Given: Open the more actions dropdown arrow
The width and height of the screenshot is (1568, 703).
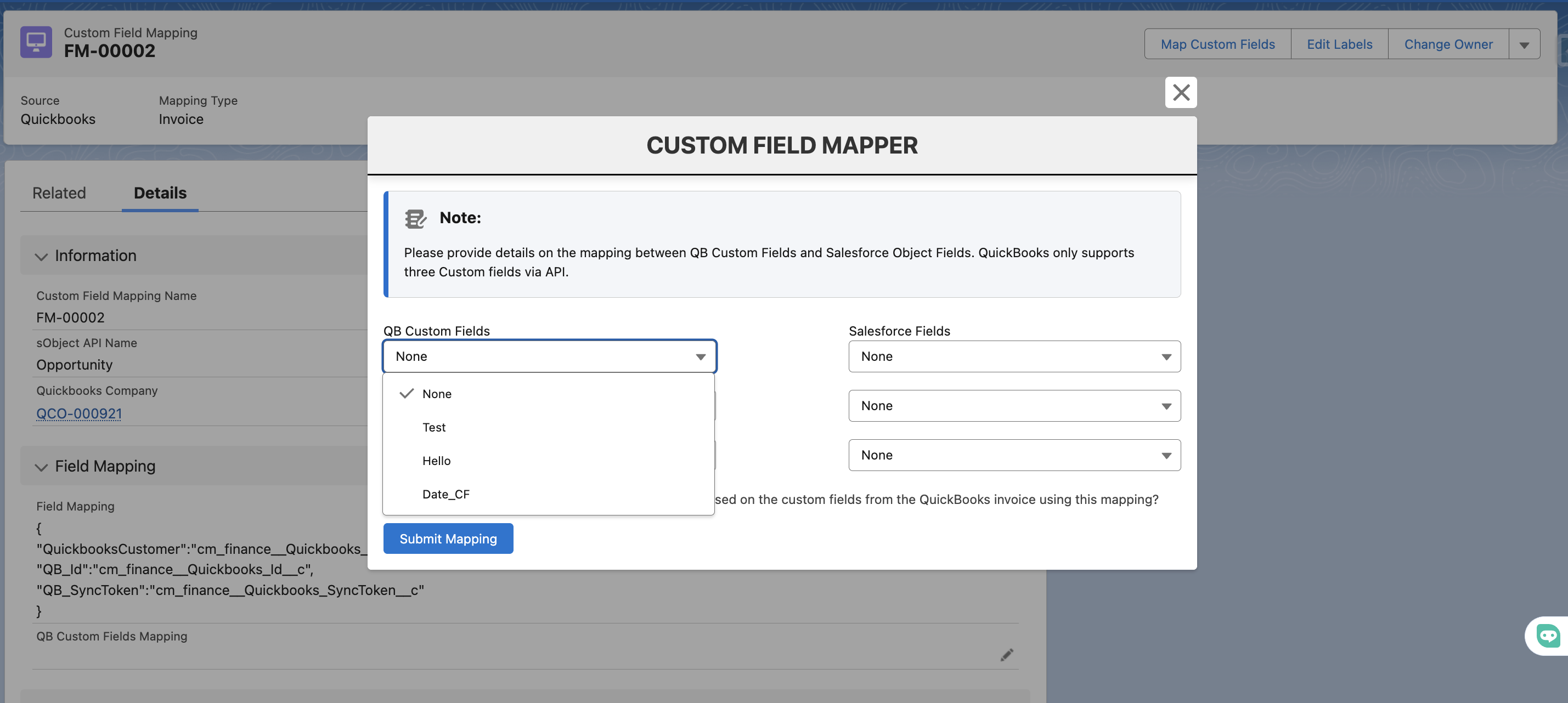Looking at the screenshot, I should point(1524,44).
